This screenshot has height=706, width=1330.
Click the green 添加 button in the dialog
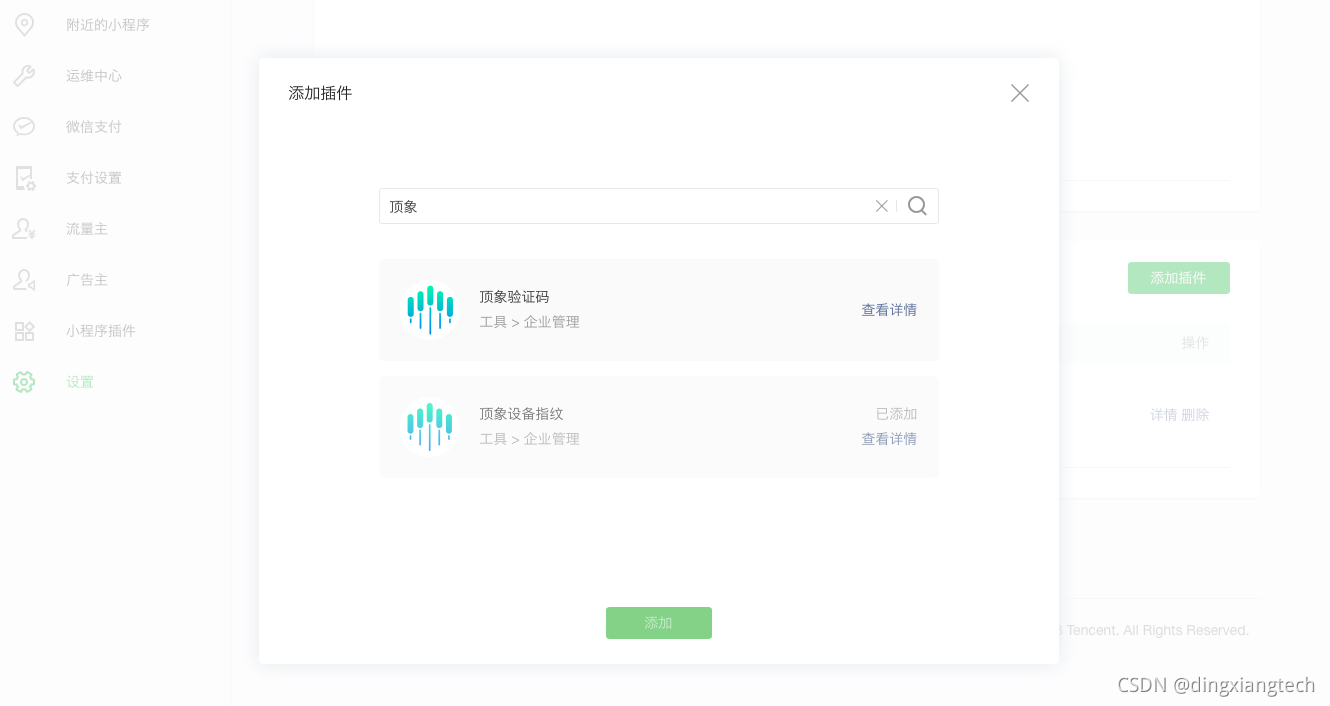[659, 623]
